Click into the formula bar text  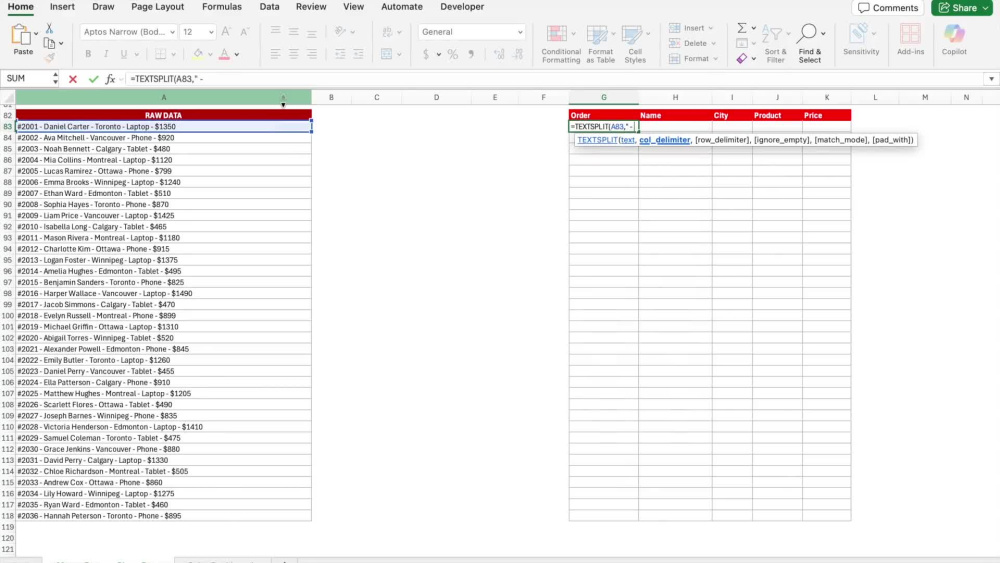coord(166,79)
